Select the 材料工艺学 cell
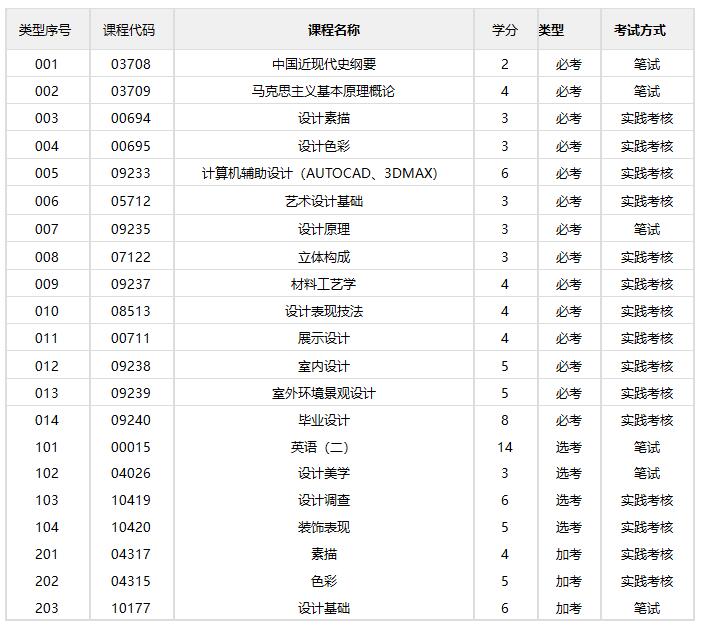704x628 pixels. pyautogui.click(x=324, y=284)
